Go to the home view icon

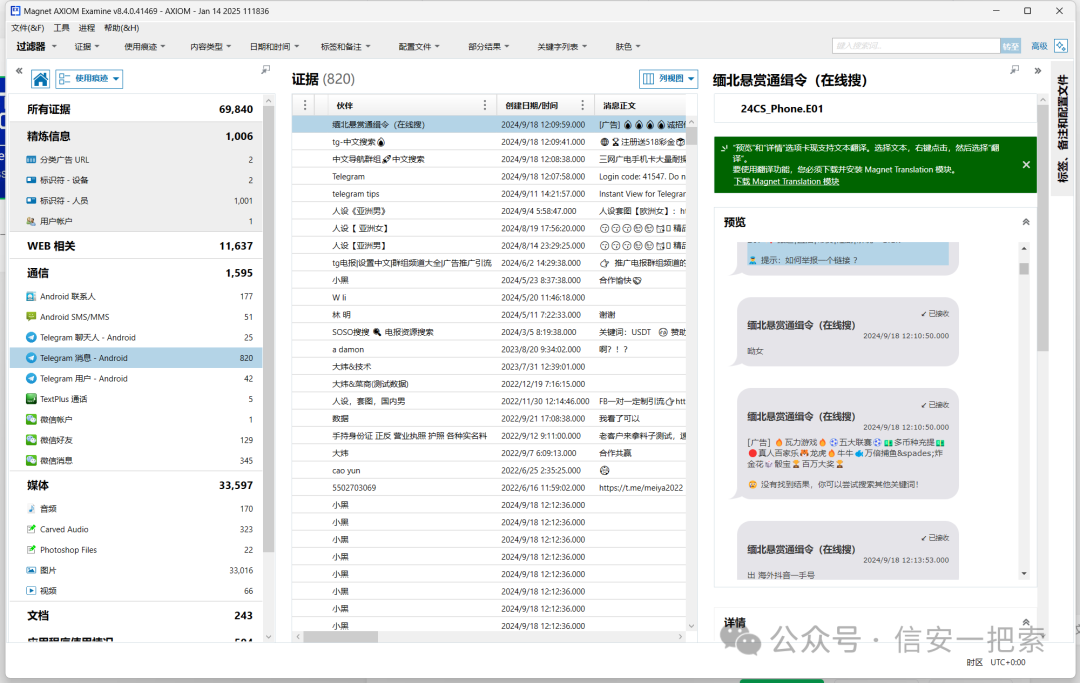[x=41, y=79]
